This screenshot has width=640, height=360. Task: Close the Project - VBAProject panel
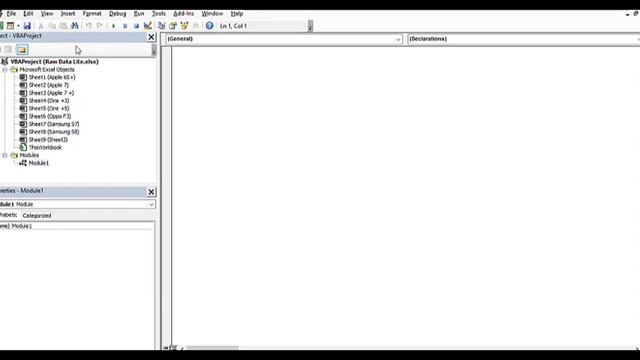click(151, 37)
